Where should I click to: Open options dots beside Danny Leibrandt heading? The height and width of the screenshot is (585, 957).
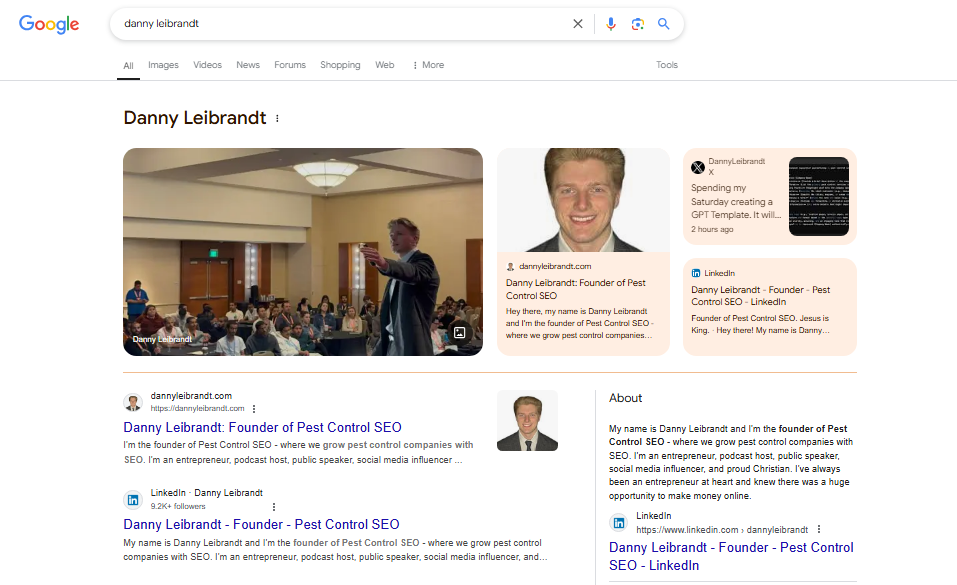point(277,118)
